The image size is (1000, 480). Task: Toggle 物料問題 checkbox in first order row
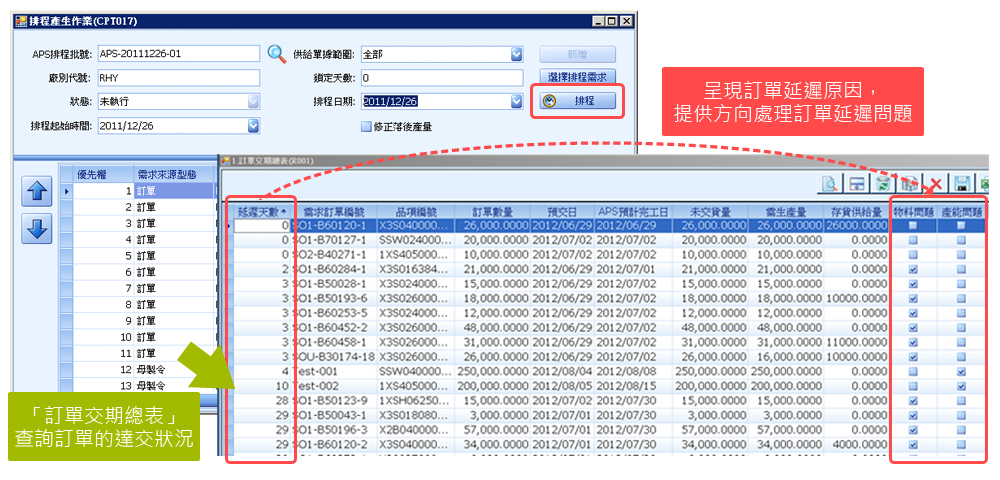[x=912, y=226]
